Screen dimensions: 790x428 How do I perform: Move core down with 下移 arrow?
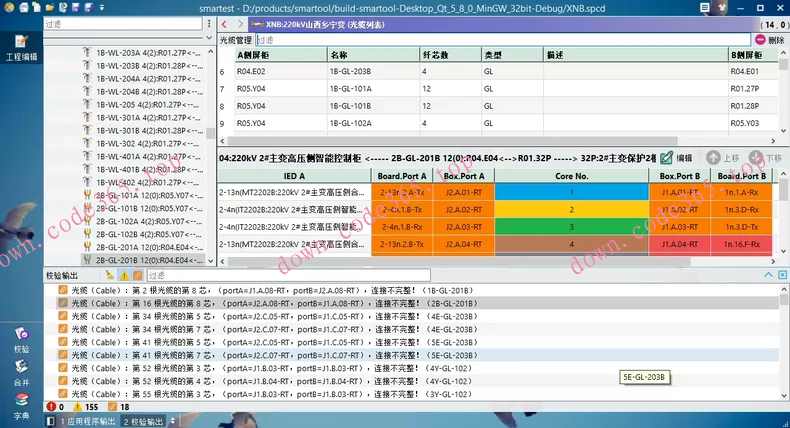[764, 158]
